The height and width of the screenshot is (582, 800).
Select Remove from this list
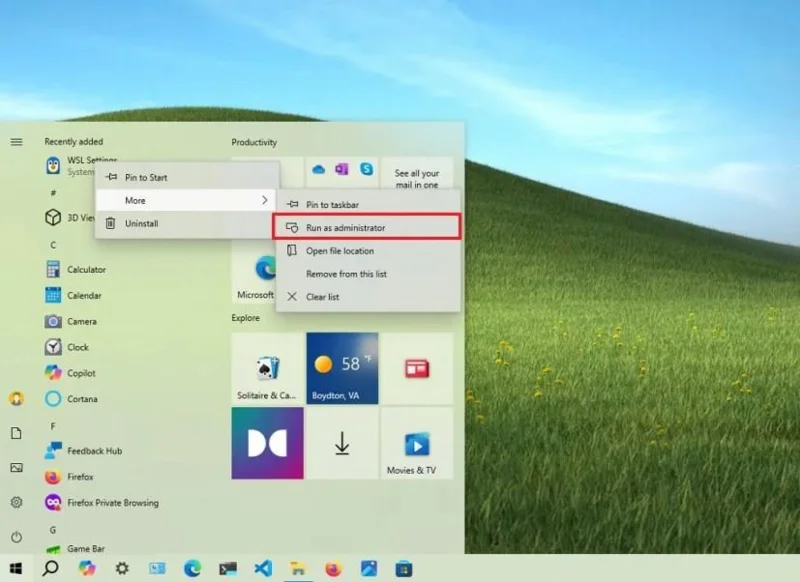(368, 274)
